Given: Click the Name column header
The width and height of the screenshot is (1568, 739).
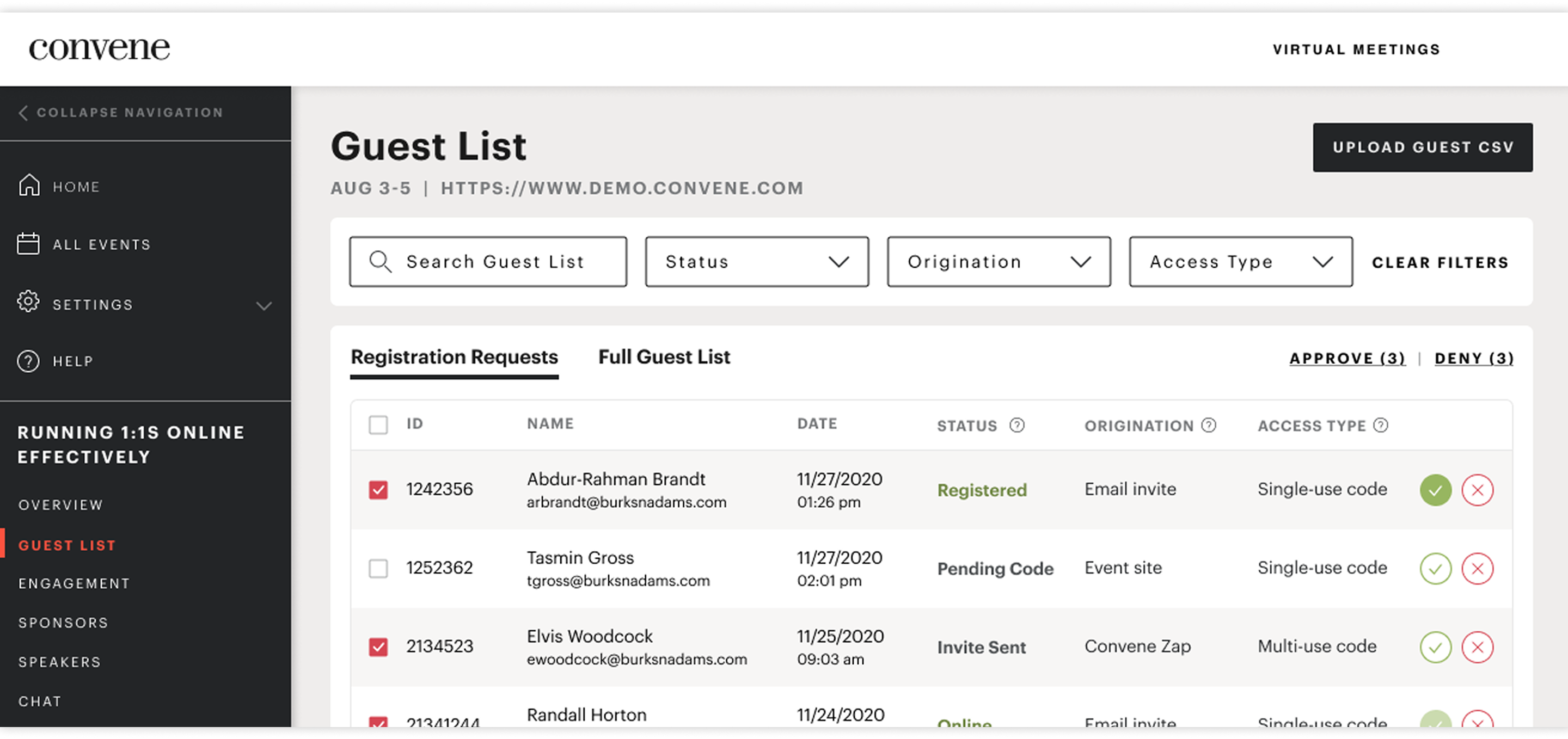Looking at the screenshot, I should [550, 424].
